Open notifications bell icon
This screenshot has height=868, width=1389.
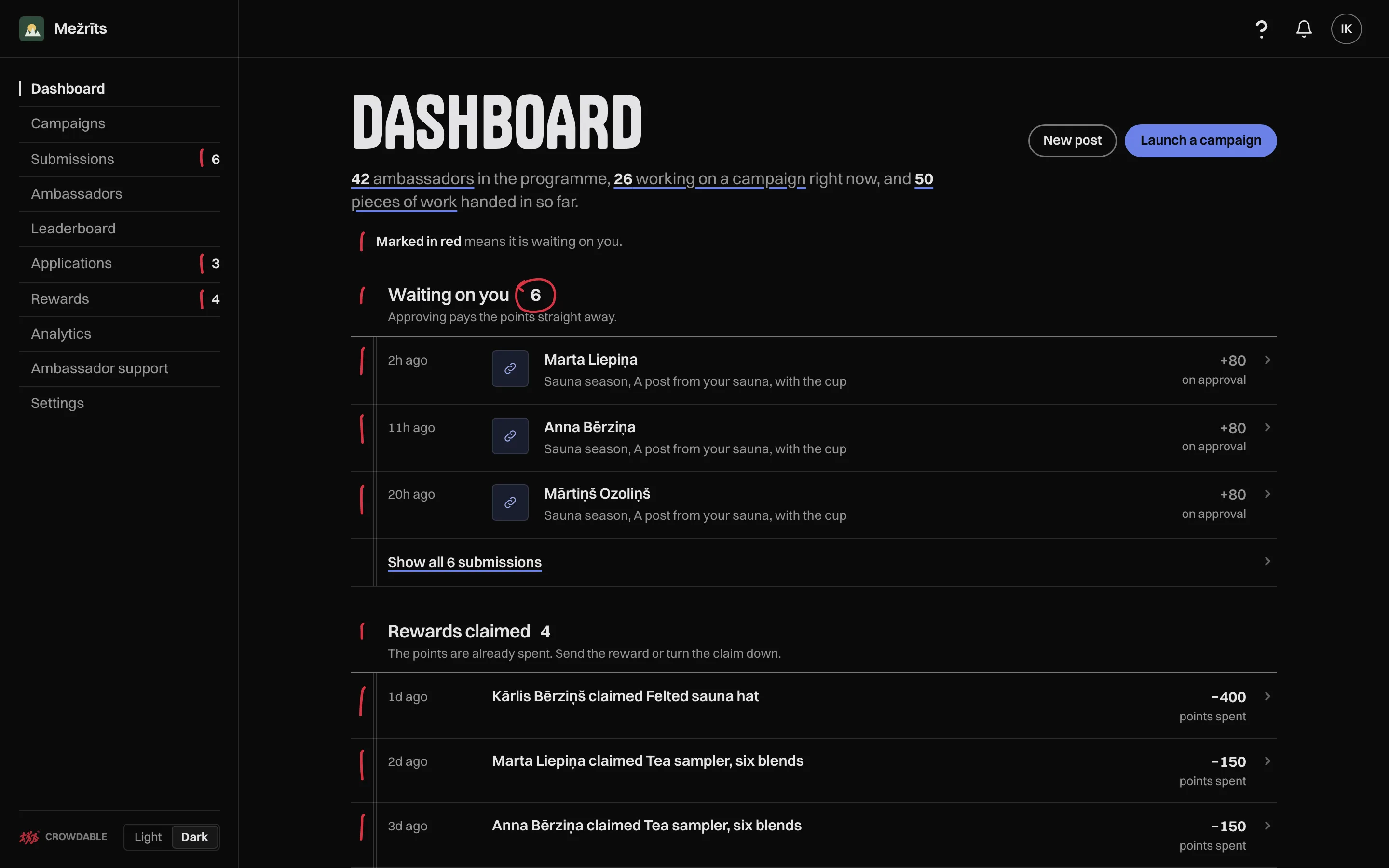click(x=1304, y=29)
